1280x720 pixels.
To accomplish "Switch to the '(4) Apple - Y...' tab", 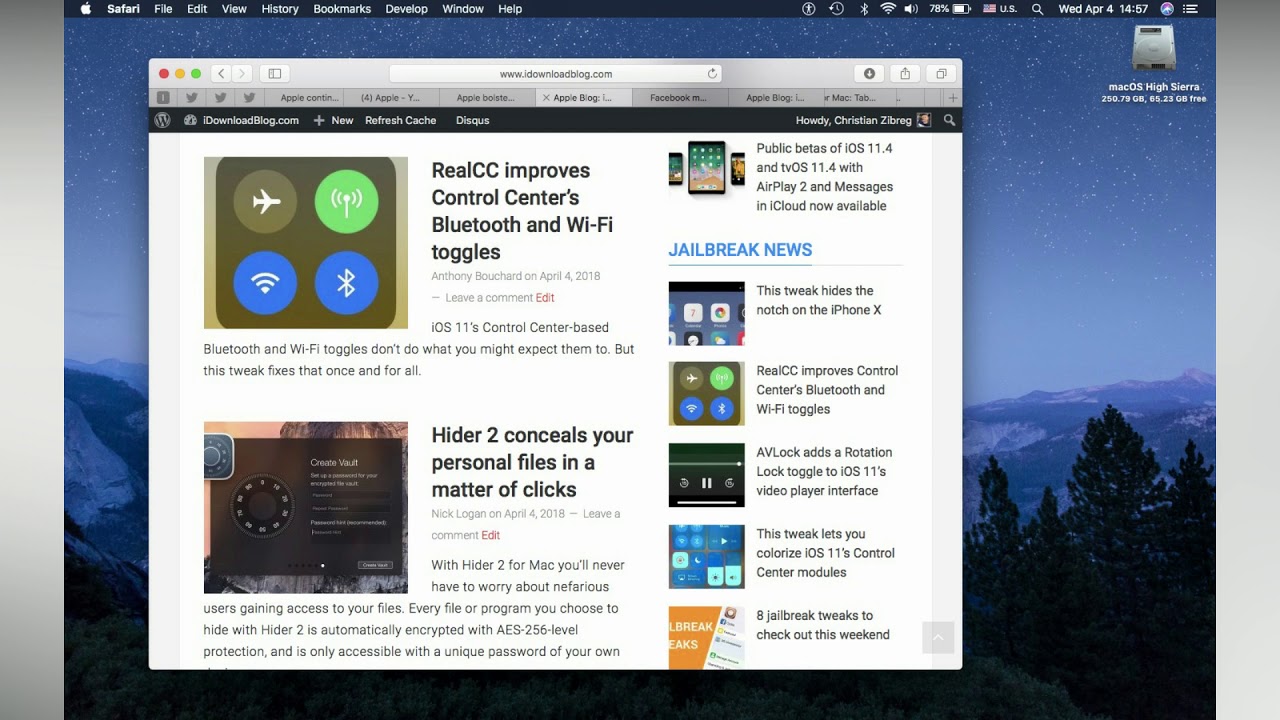I will click(390, 98).
